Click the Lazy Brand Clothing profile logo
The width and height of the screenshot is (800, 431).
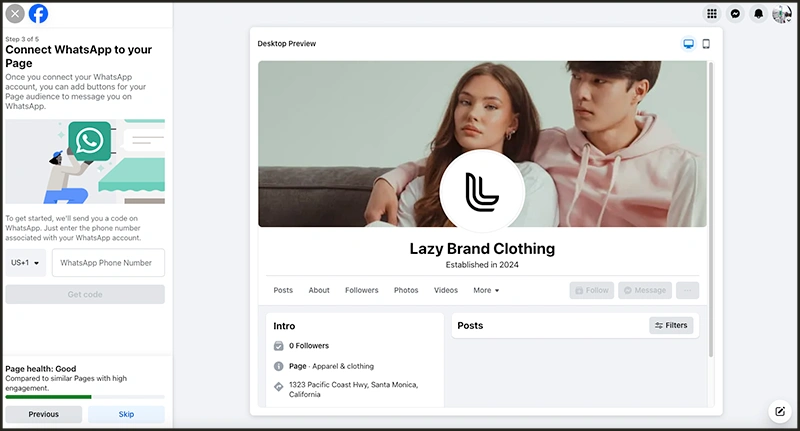(x=482, y=192)
